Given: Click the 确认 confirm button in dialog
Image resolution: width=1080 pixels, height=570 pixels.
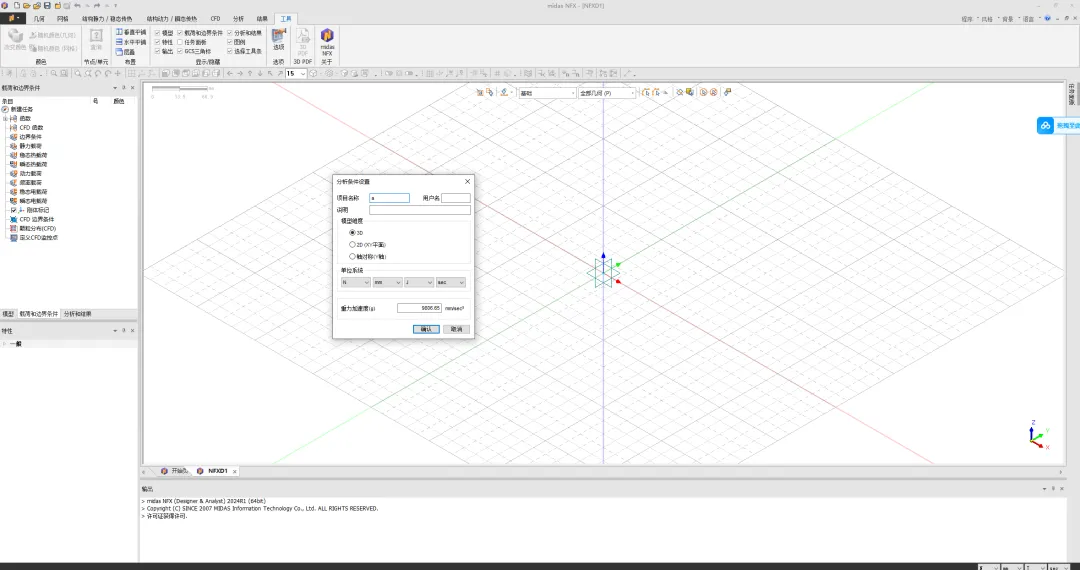Looking at the screenshot, I should tap(426, 329).
